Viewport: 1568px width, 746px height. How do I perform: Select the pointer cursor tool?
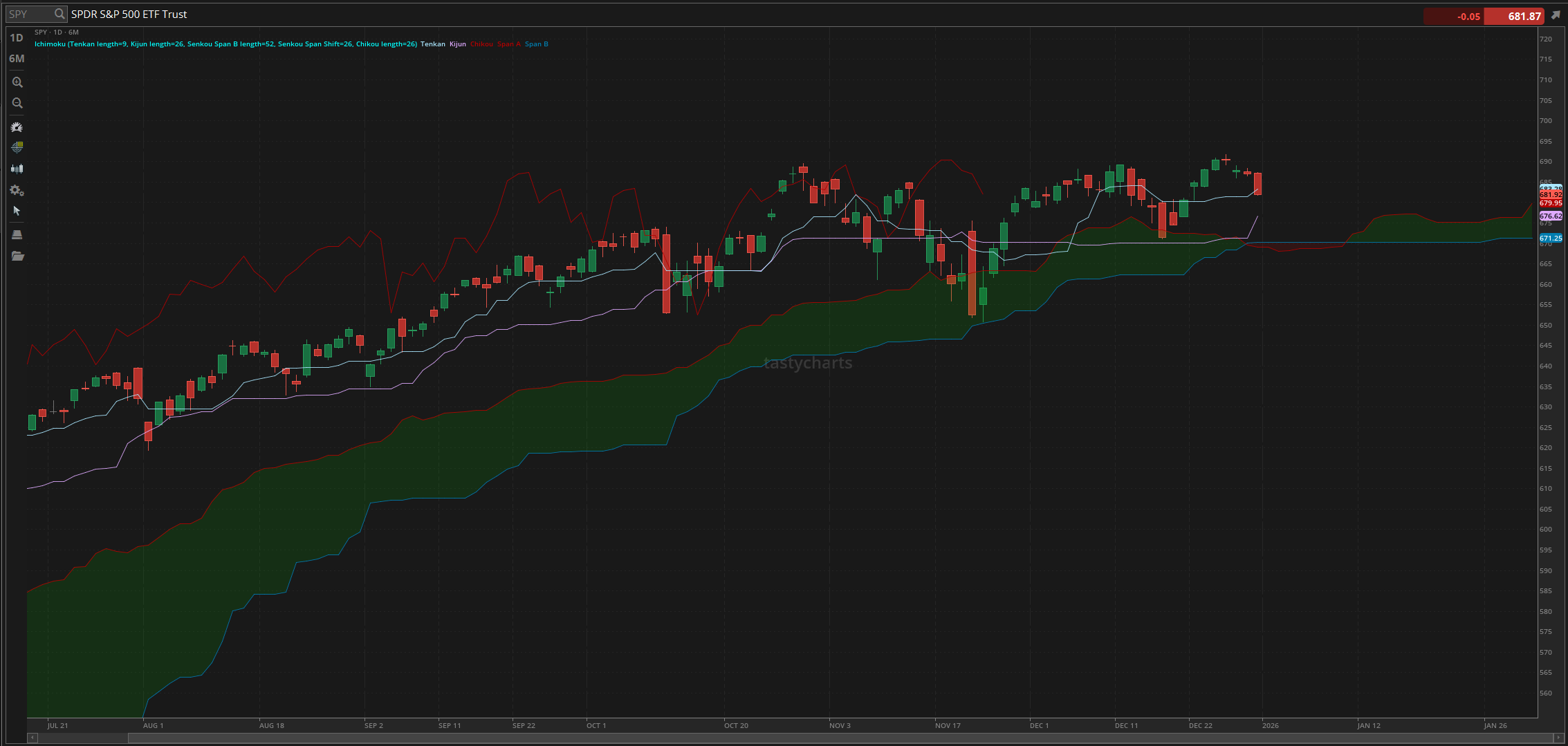point(17,211)
